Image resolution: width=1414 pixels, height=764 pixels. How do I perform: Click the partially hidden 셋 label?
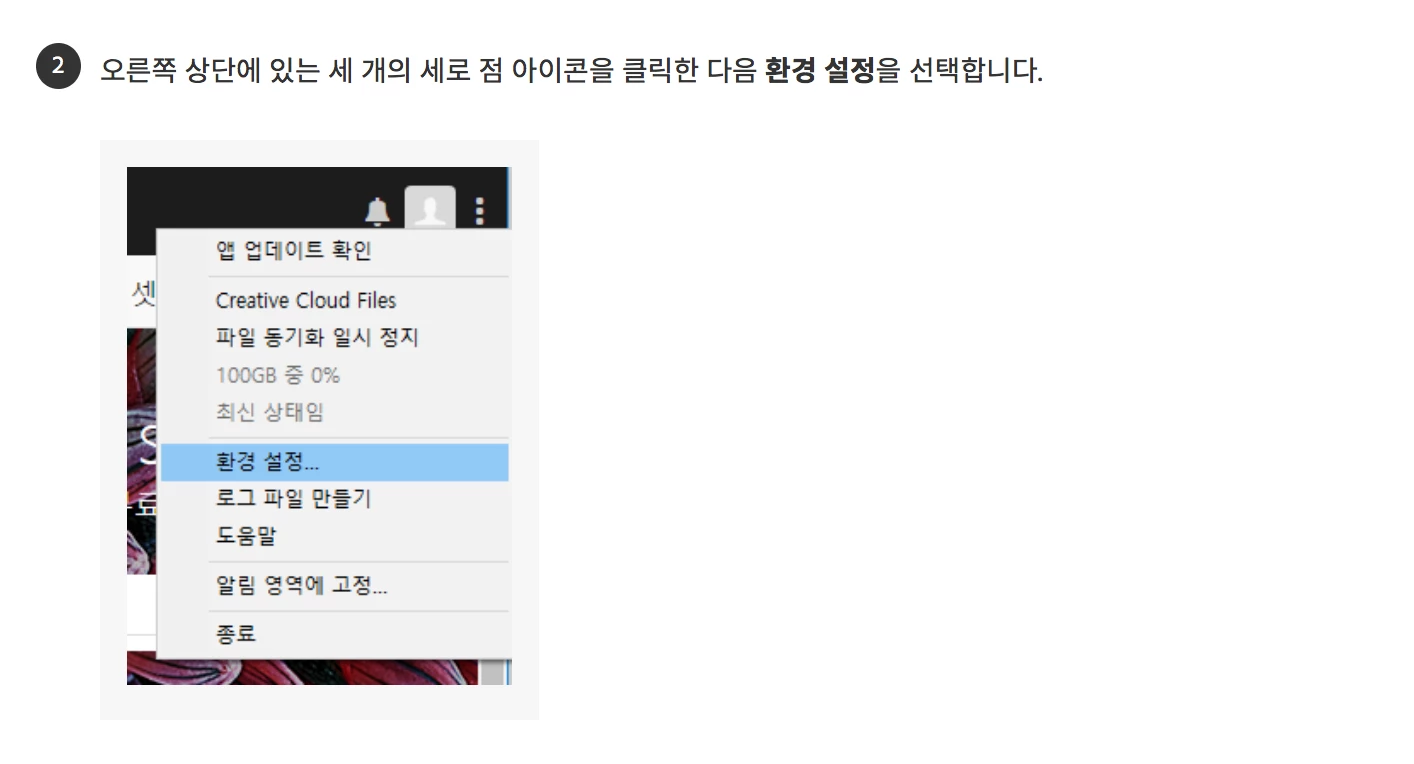(143, 295)
